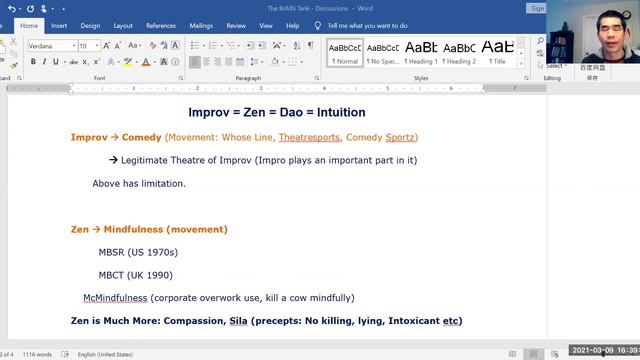
Task: Open the Borders dropdown arrow
Action: tap(301, 62)
